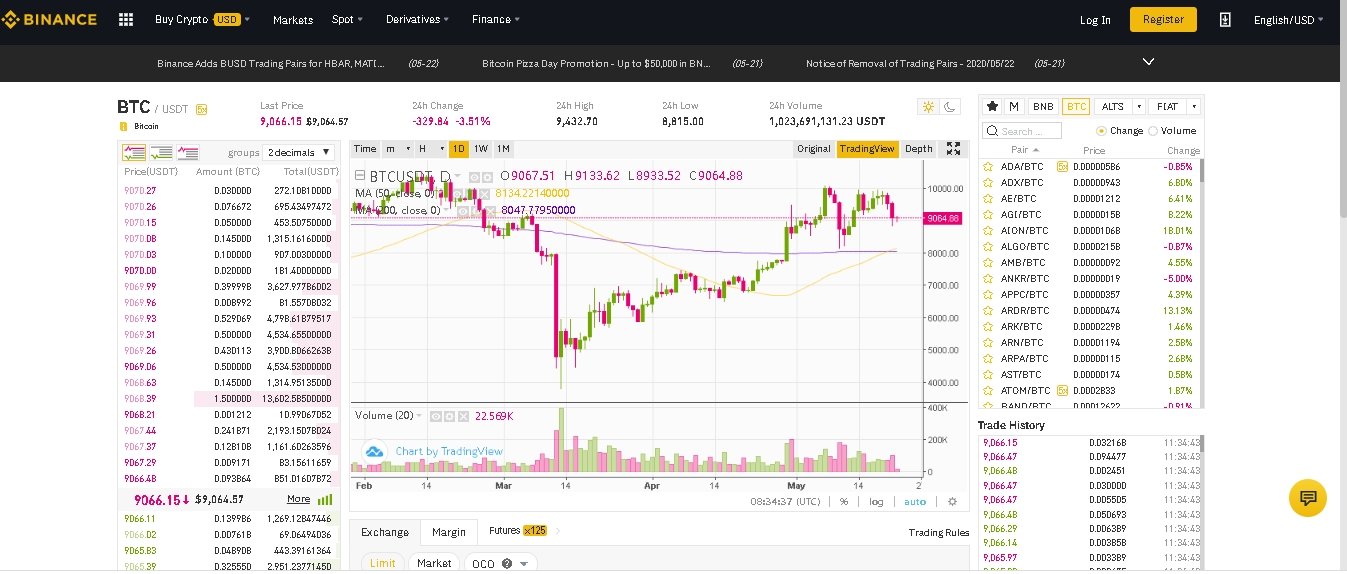Select the margin M market filter
The image size is (1347, 574).
point(1014,106)
